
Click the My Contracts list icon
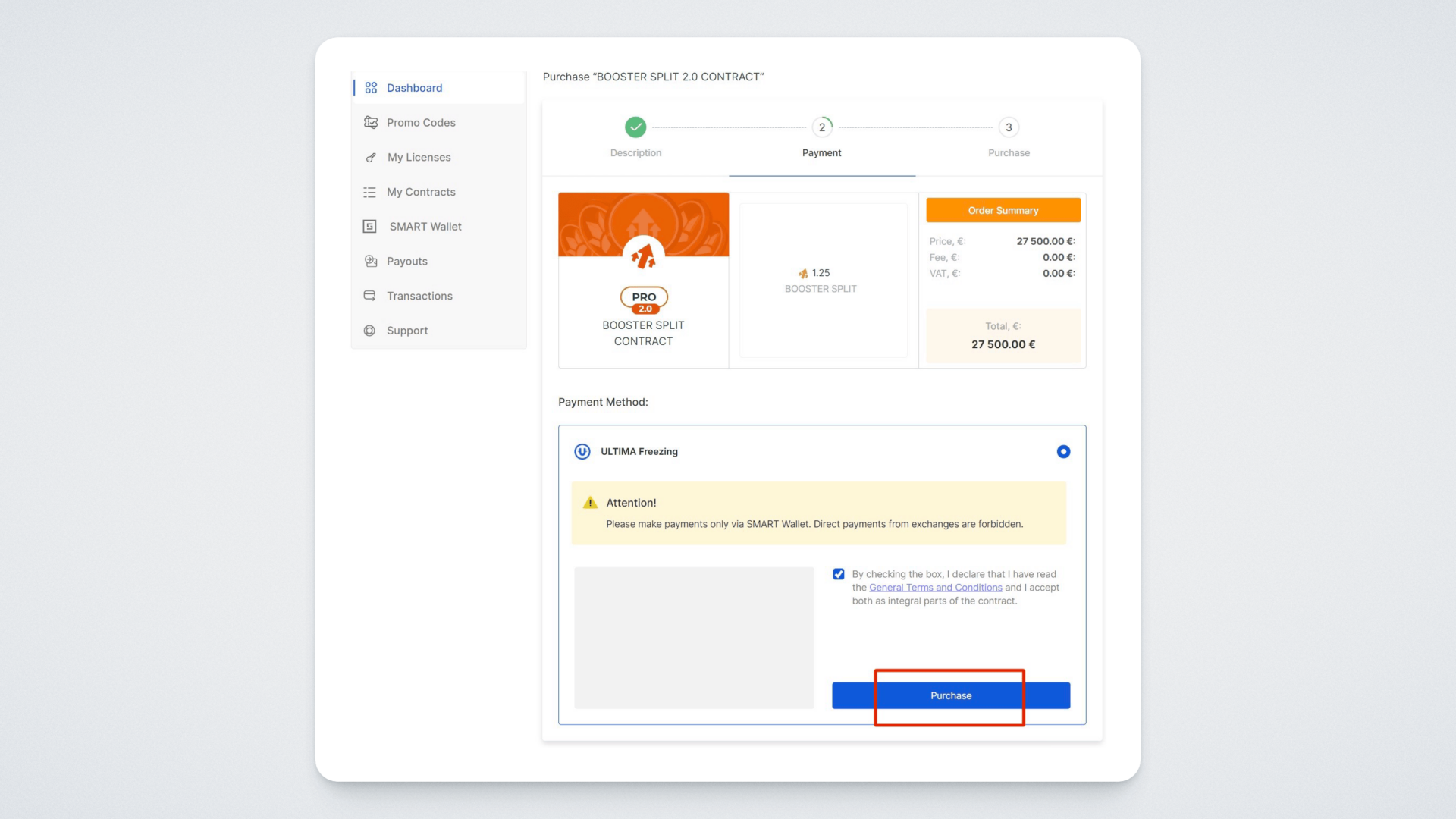(x=370, y=193)
